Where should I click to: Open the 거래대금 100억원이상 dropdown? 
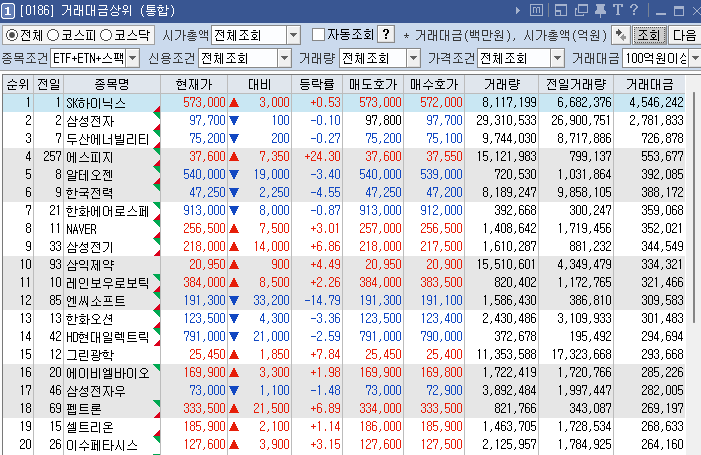click(694, 58)
